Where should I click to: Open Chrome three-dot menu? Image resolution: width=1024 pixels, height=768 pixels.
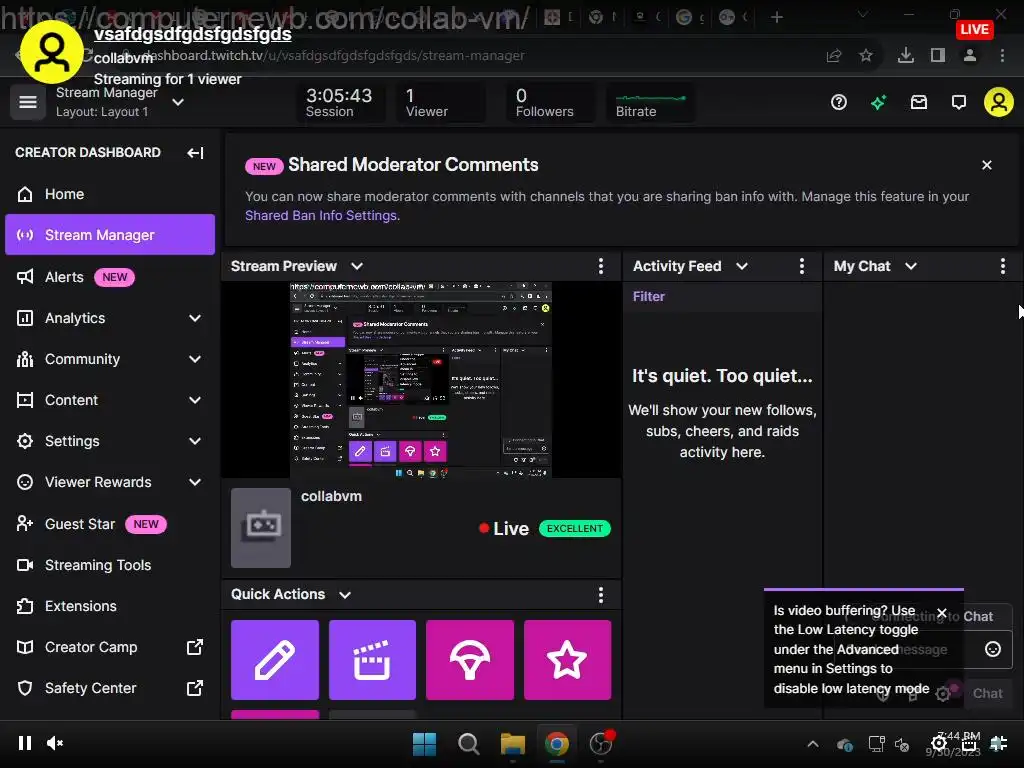pos(1002,56)
